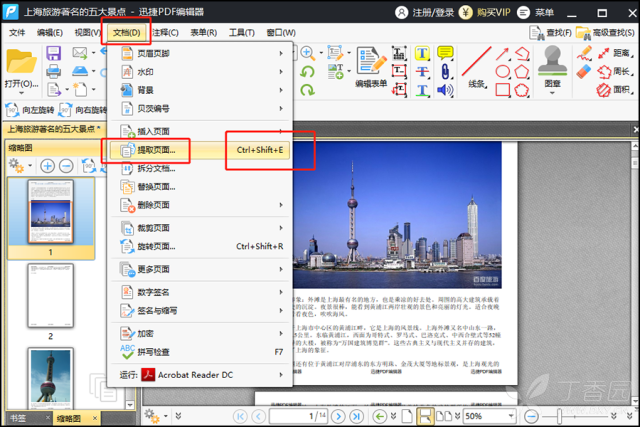Expand the 删除页面 submenu
Viewport: 640px width, 427px height.
point(200,205)
